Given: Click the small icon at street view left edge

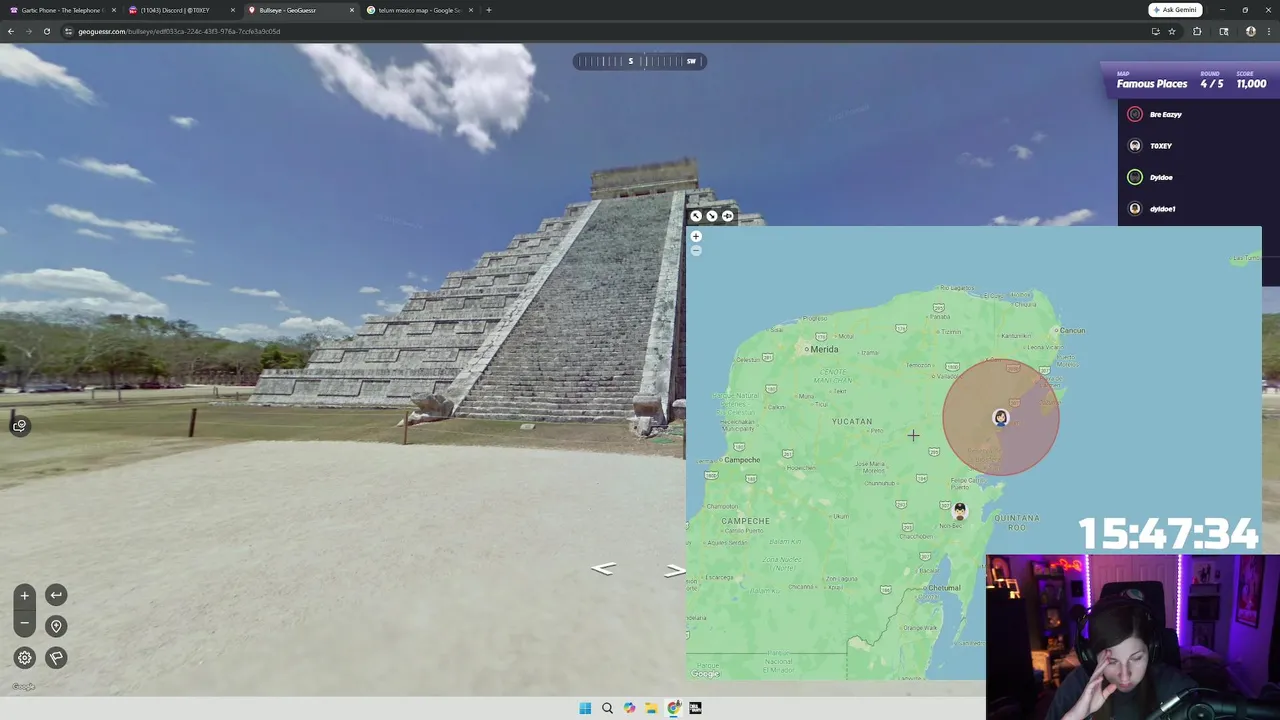Looking at the screenshot, I should coord(19,426).
